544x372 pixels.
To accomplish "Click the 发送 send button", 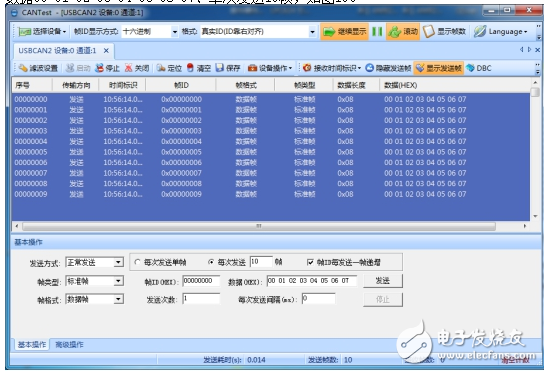I will pos(383,281).
